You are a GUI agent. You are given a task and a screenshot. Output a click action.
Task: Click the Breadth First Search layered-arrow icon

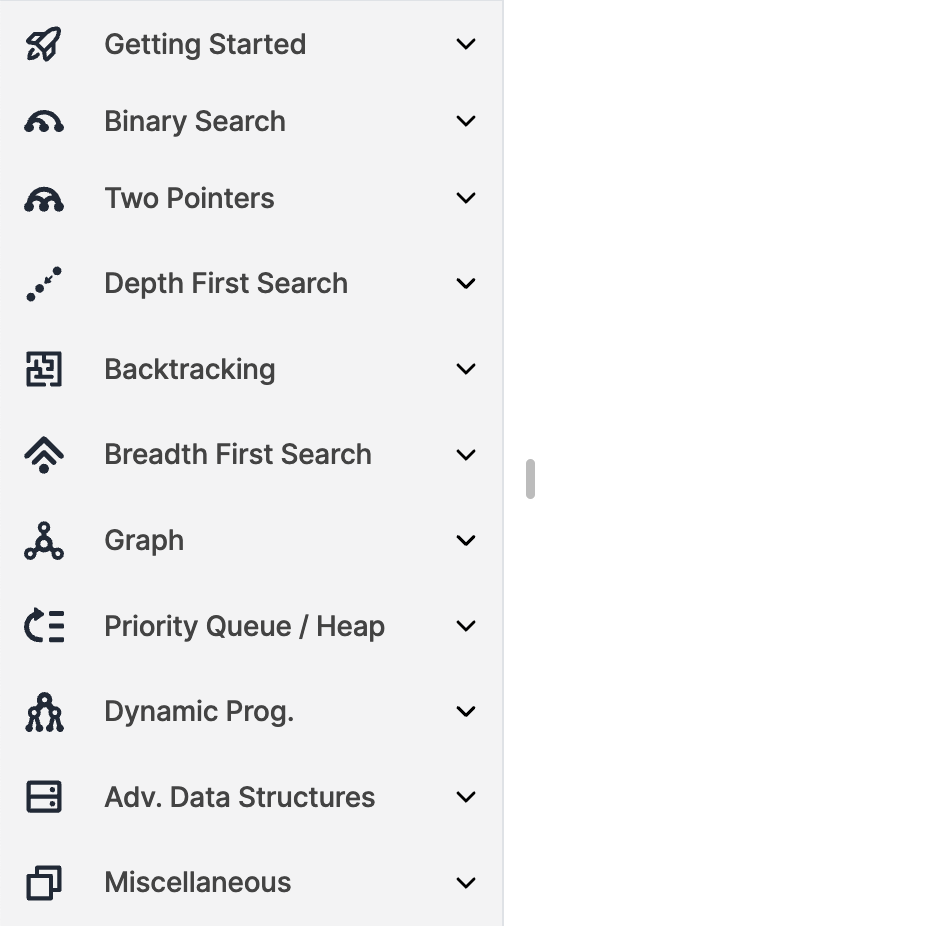coord(43,453)
